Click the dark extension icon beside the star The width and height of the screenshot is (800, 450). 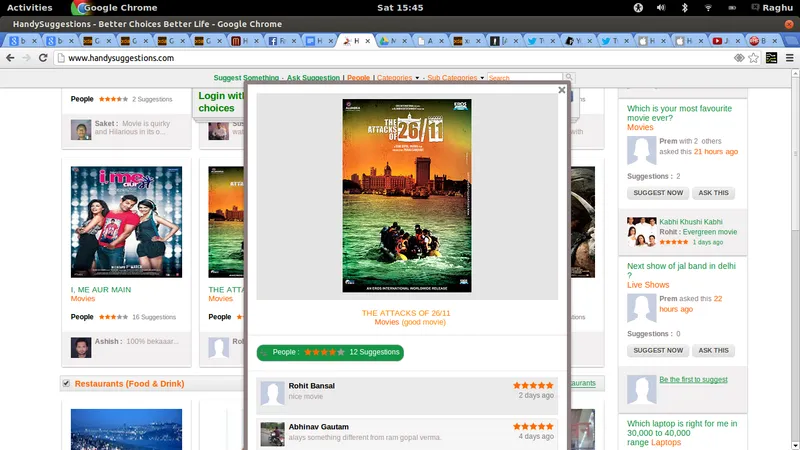point(771,58)
